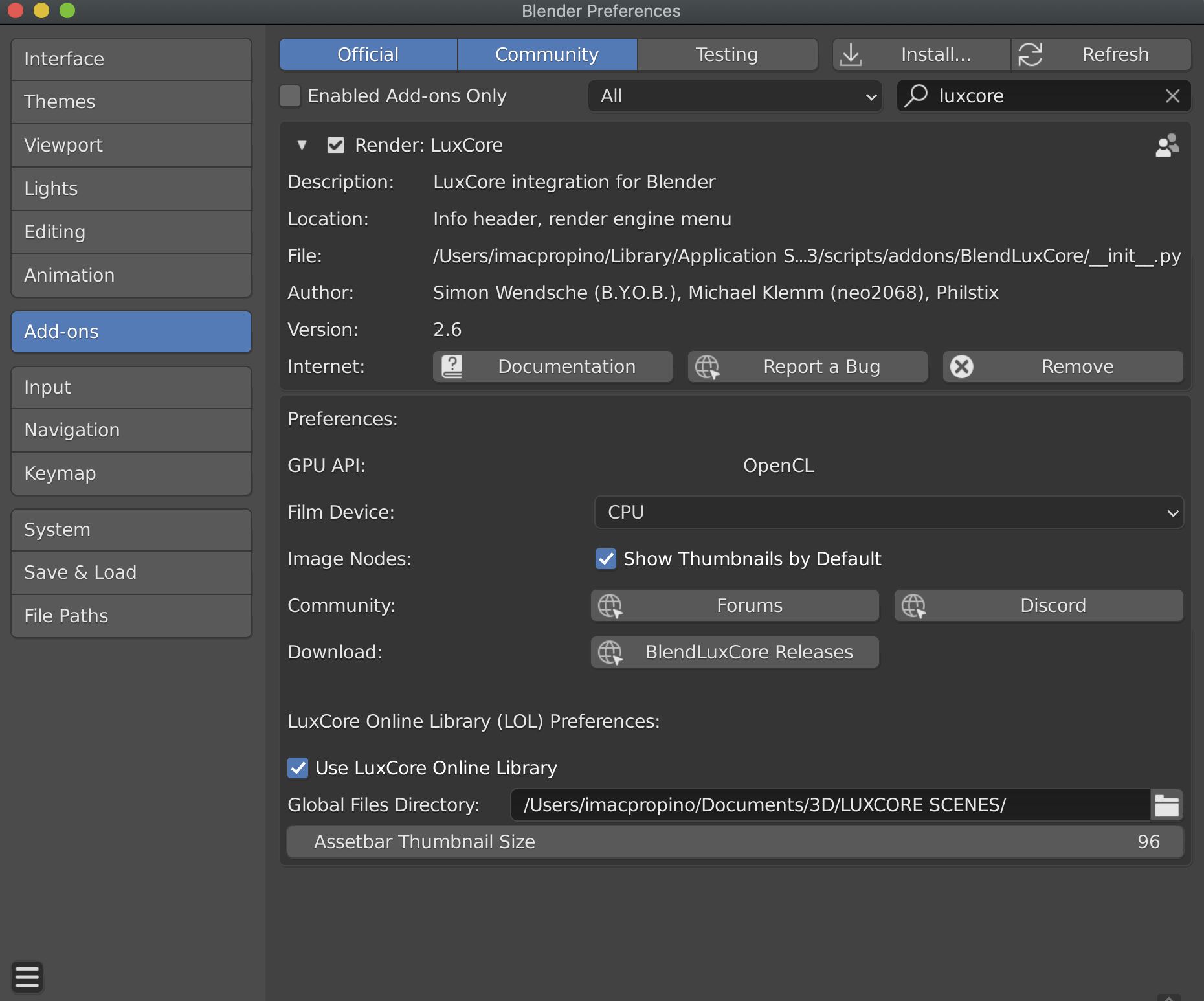Switch to the Keymap preferences section
This screenshot has width=1204, height=1001.
point(131,473)
